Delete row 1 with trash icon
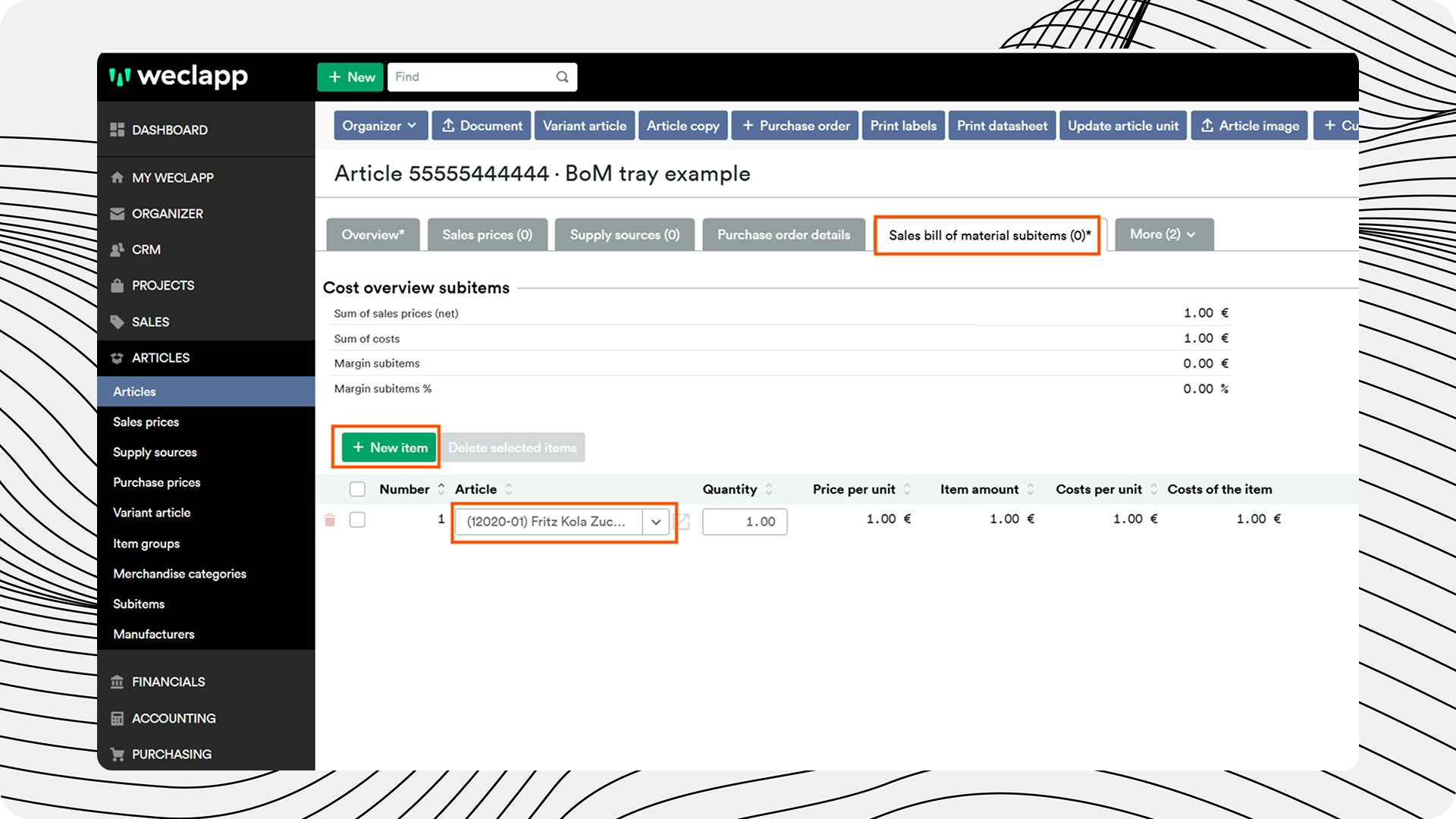 tap(330, 519)
